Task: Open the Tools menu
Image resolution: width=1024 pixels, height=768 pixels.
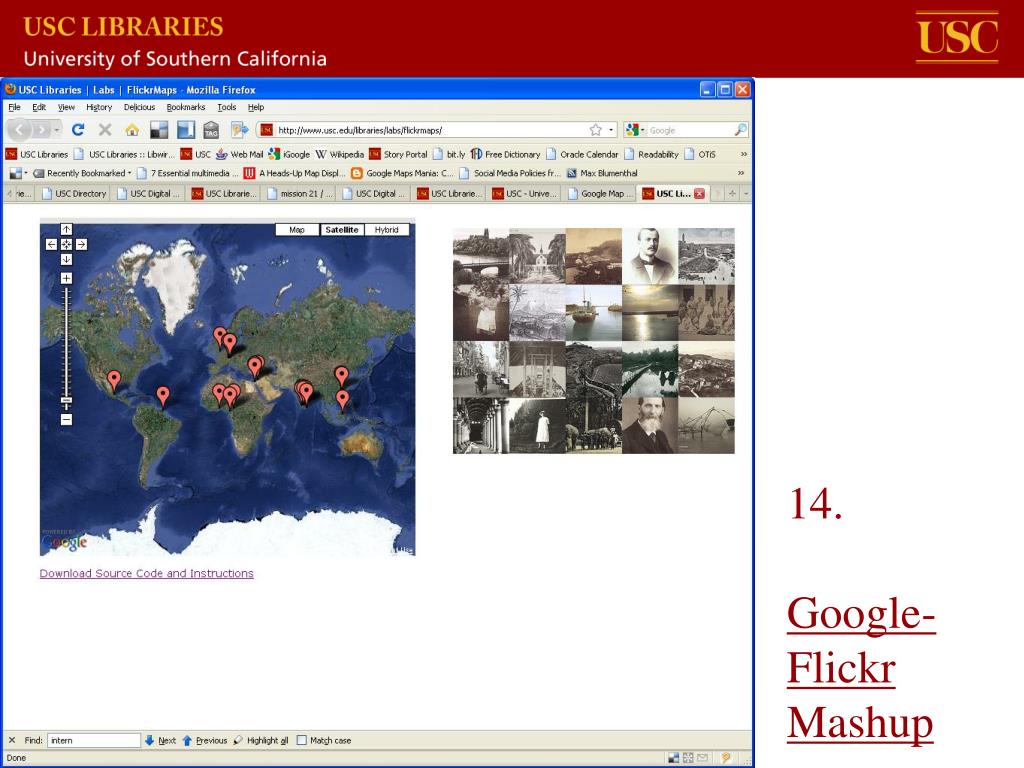Action: coord(227,107)
